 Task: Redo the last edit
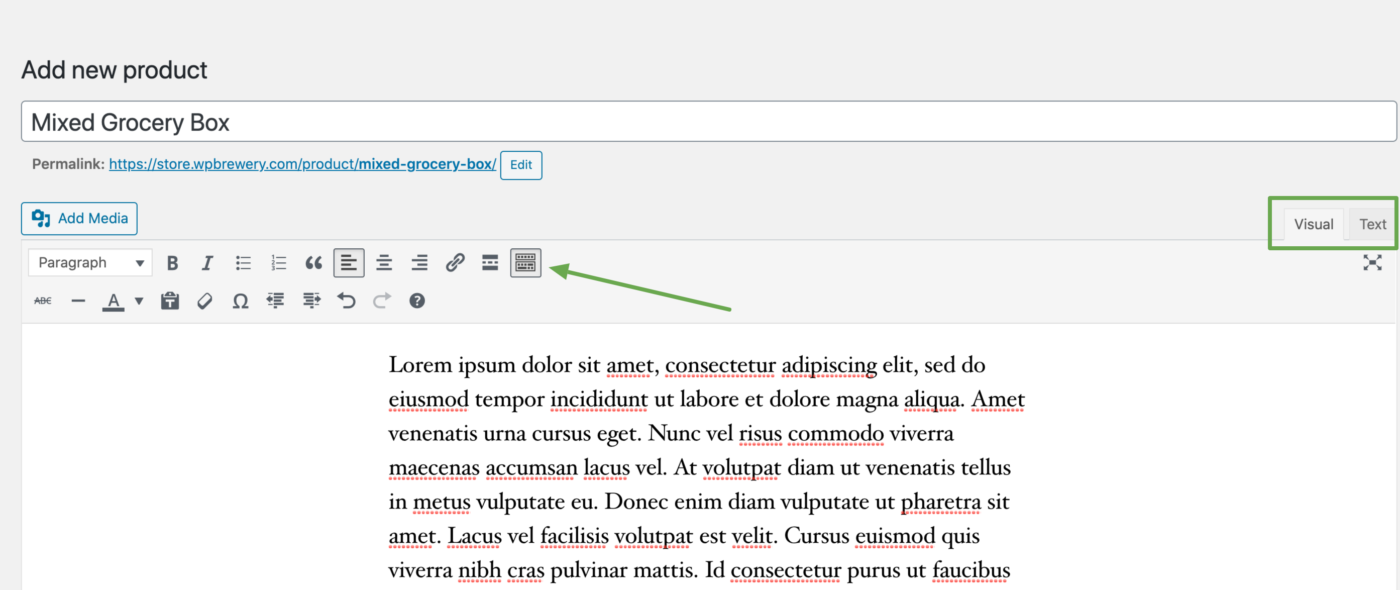[382, 300]
